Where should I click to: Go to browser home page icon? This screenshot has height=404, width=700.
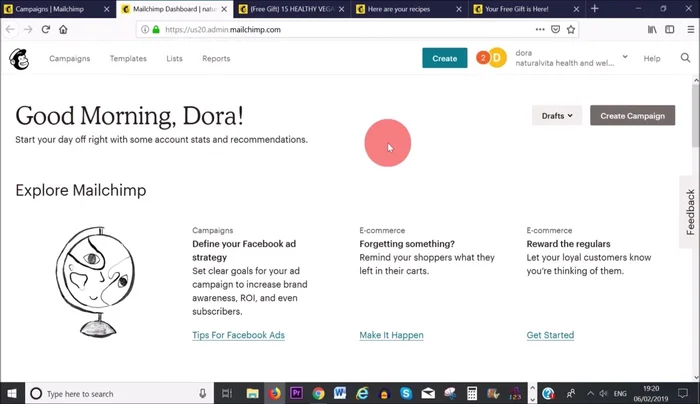(63, 30)
